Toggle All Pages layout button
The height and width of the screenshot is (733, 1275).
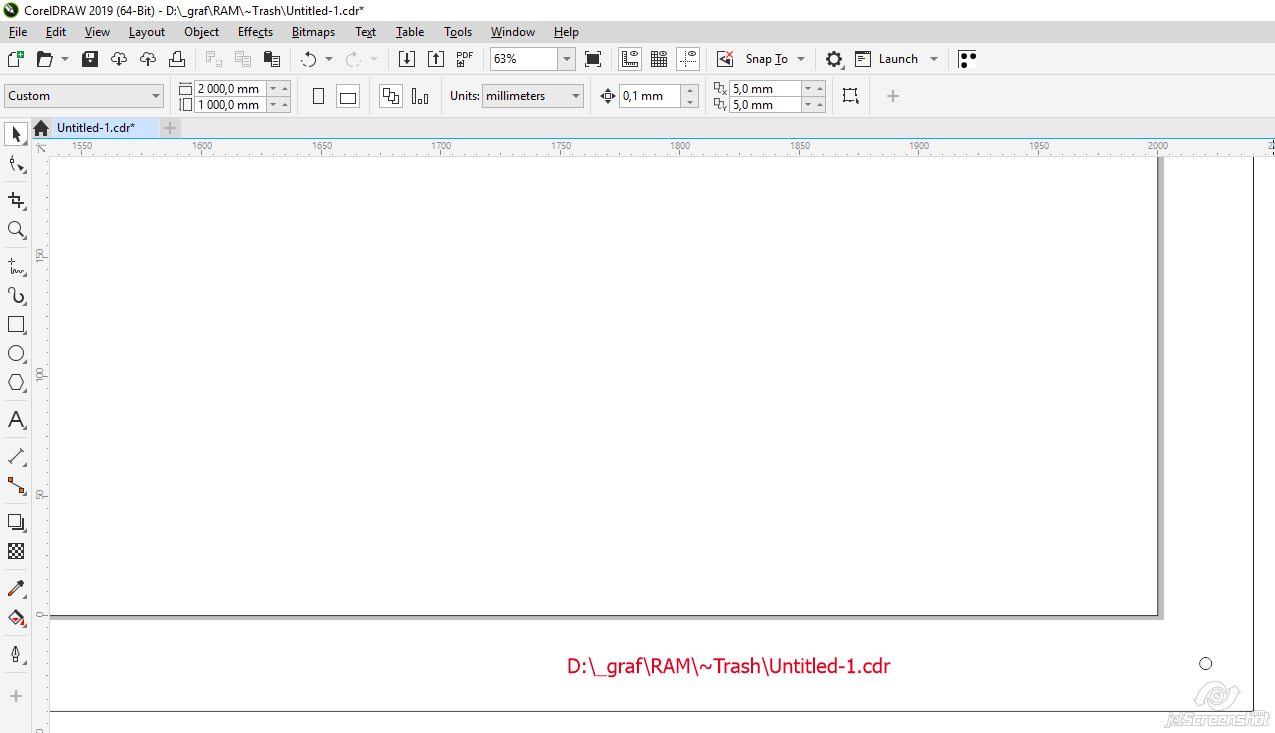pos(391,96)
